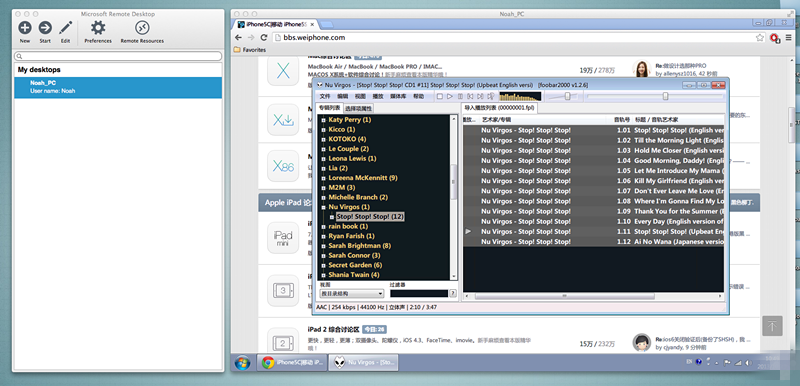Viewport: 800px width, 386px height.
Task: Expand the Secret Garden (6) node
Action: point(323,265)
